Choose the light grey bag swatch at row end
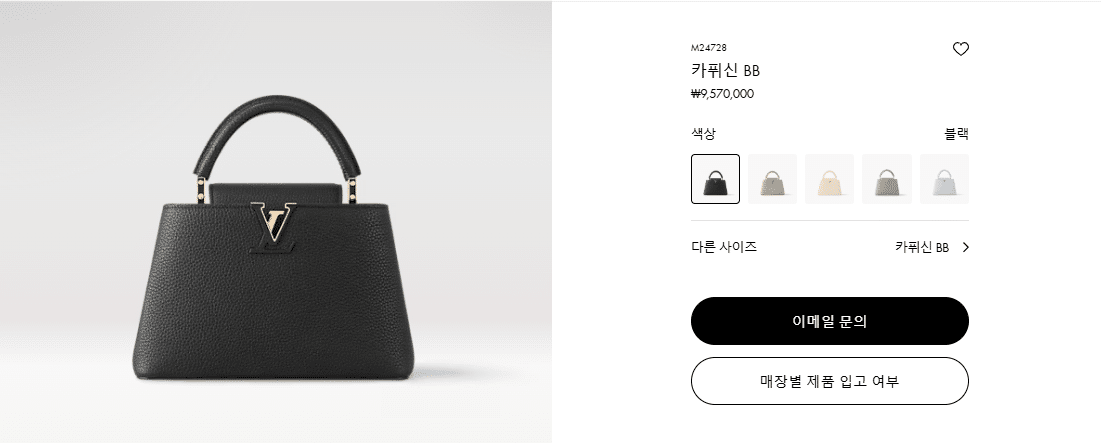The height and width of the screenshot is (443, 1101). pyautogui.click(x=944, y=179)
